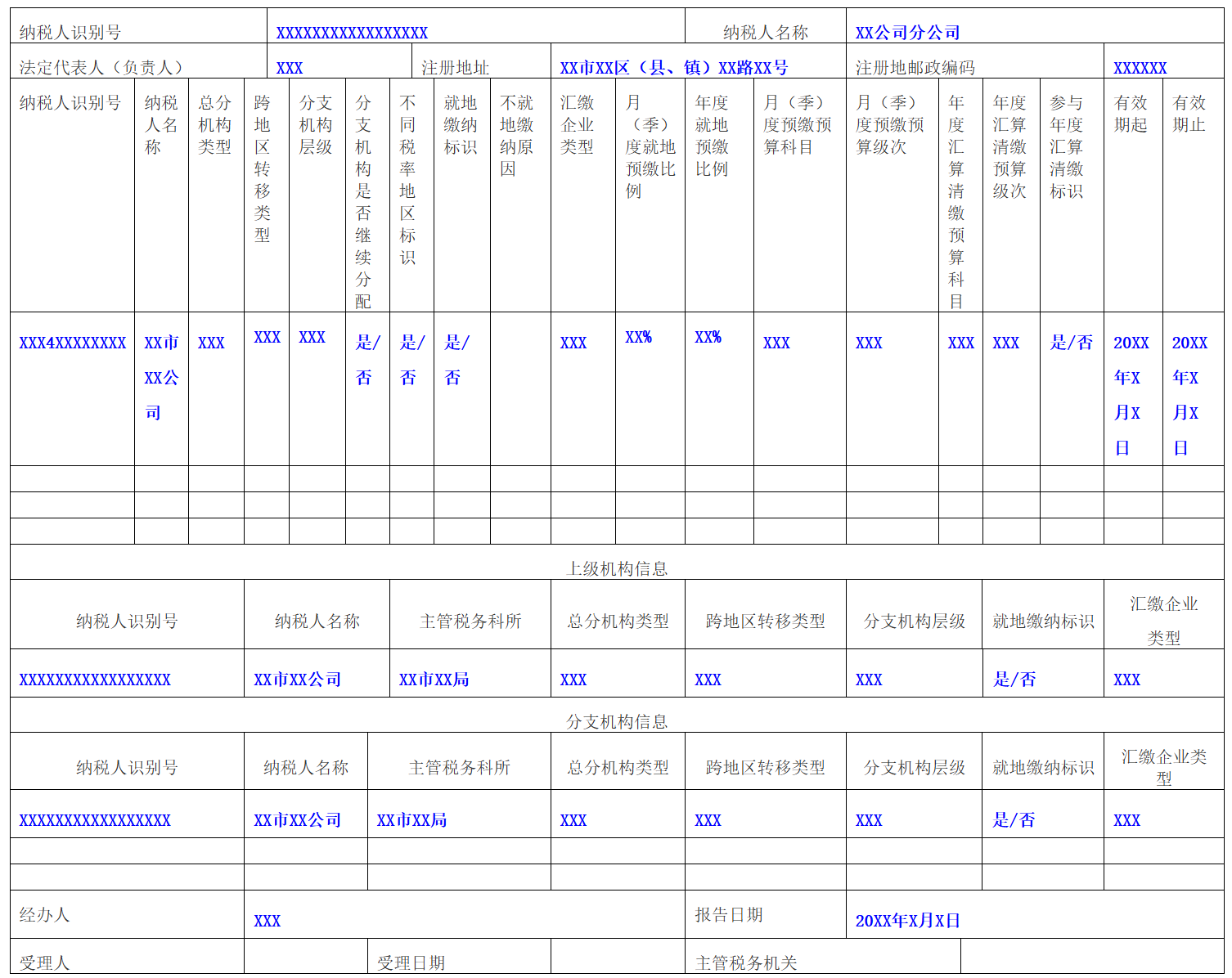Click the 跨地区转移类型 vertical column header
Image resolution: width=1232 pixels, height=978 pixels.
click(262, 169)
